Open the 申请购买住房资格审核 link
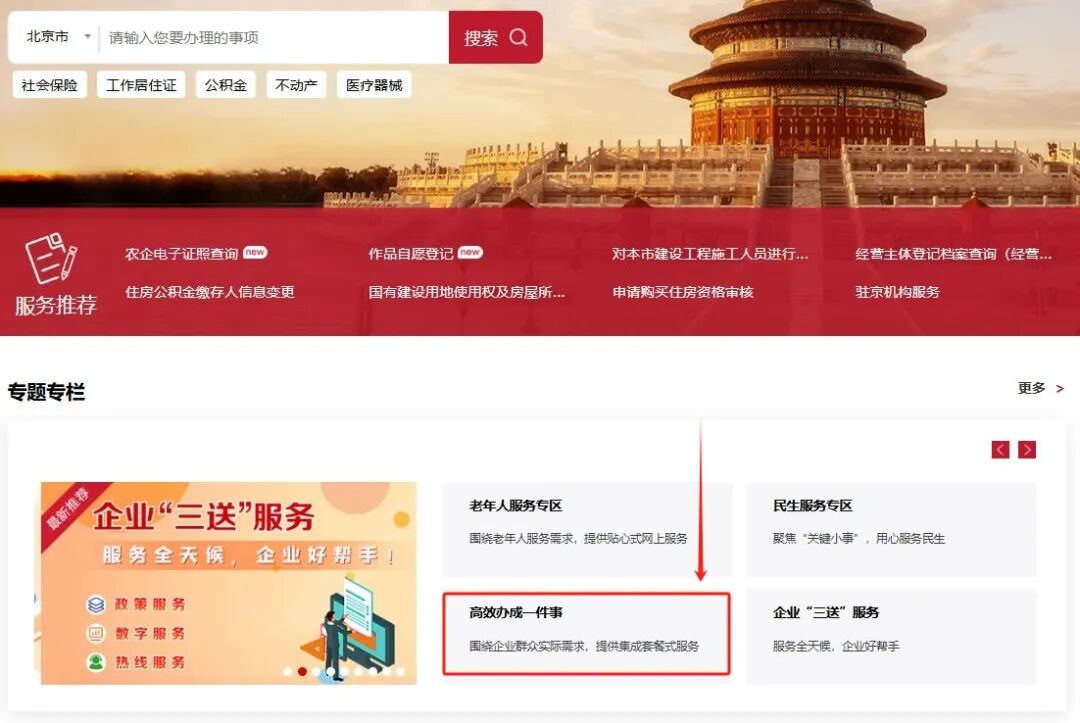 [x=683, y=292]
